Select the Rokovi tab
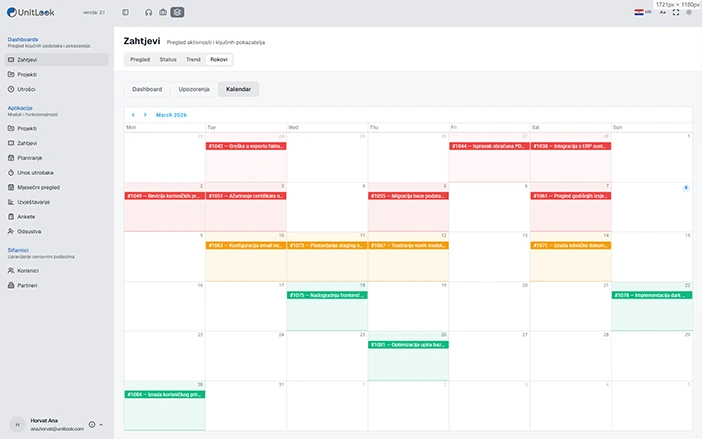 [219, 60]
